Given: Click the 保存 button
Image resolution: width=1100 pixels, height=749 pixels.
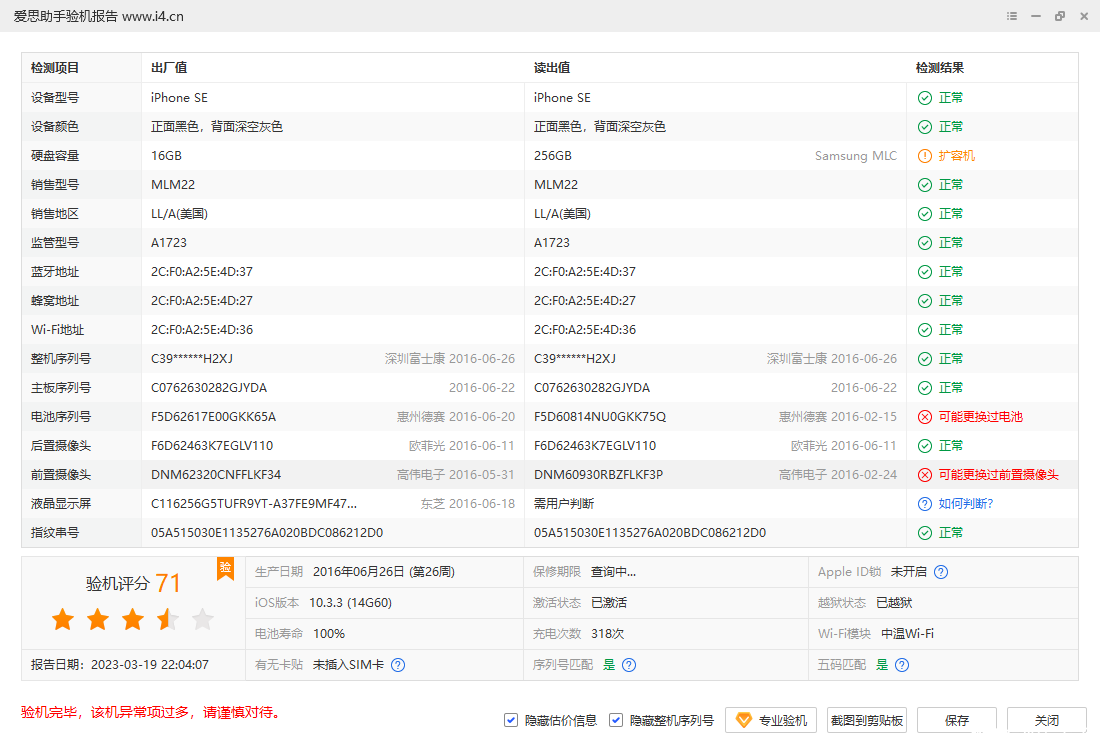Looking at the screenshot, I should (x=957, y=720).
